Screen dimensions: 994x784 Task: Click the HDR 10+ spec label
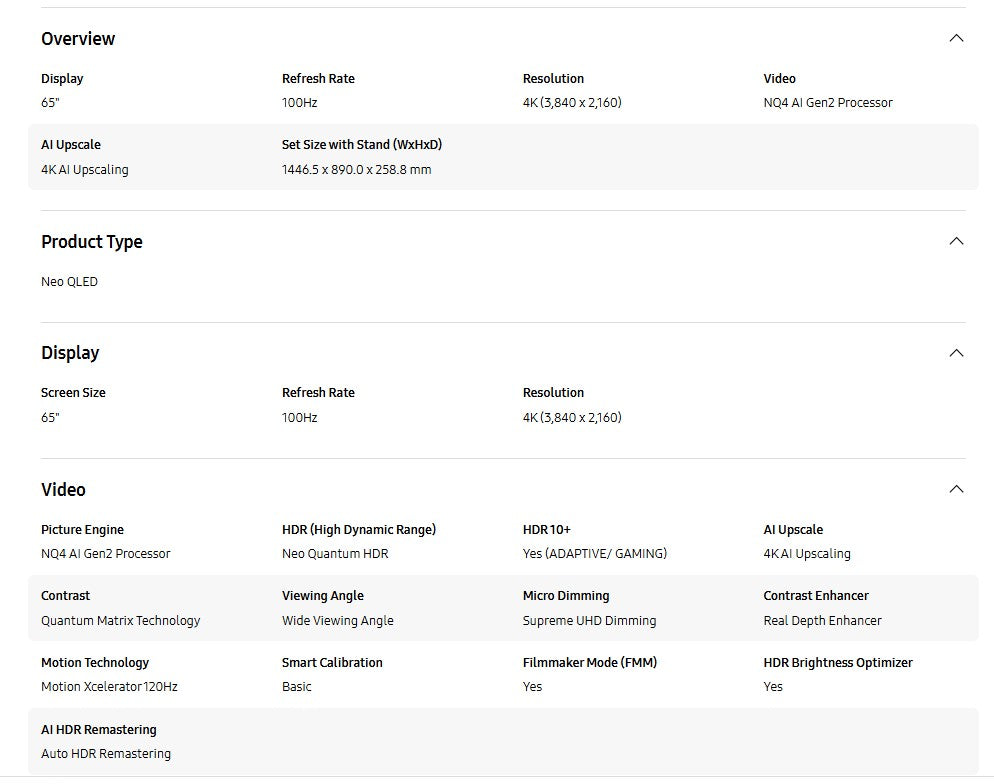(x=547, y=530)
